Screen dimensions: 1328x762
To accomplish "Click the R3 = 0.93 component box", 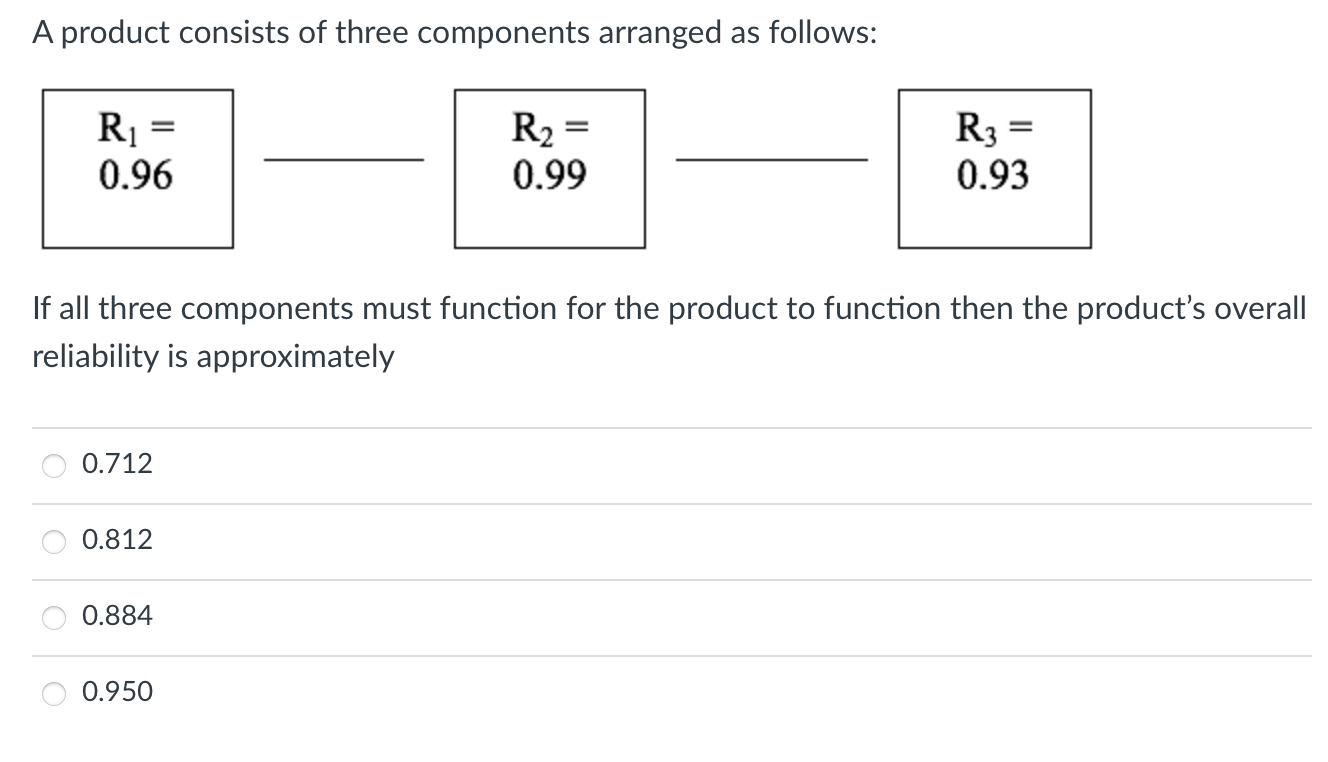I will tap(996, 167).
